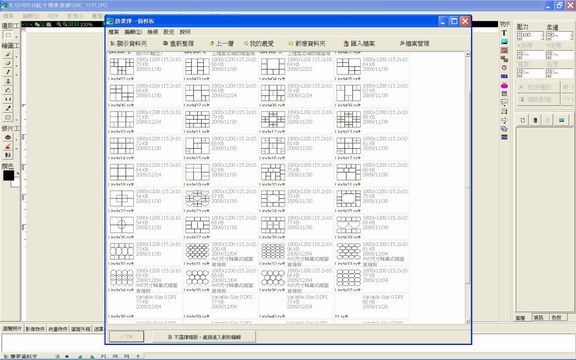Image resolution: width=576 pixels, height=360 pixels.
Task: Expand brush tool options arrow
Action: click(x=16, y=56)
